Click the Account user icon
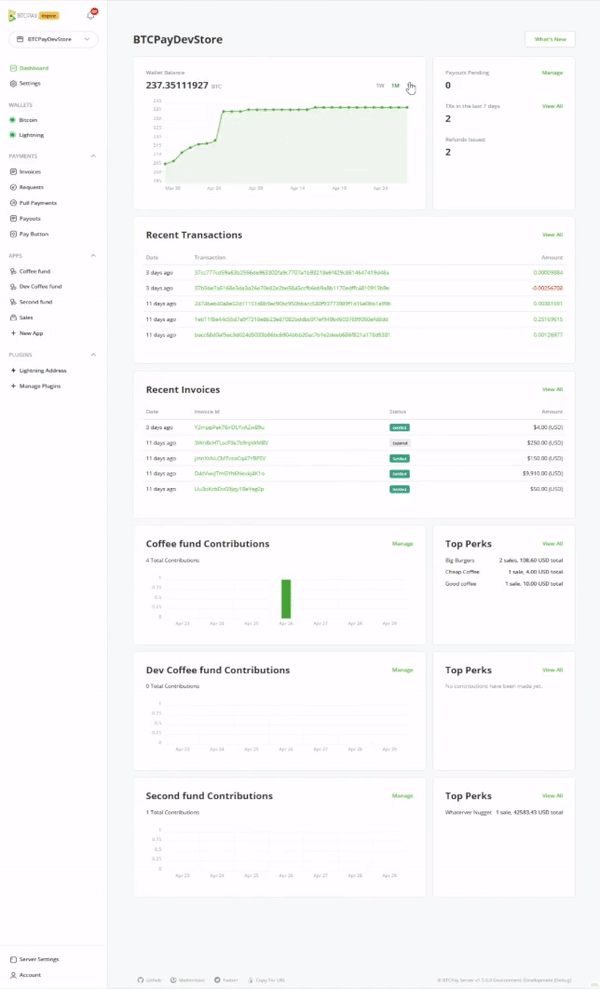The width and height of the screenshot is (600, 989). [x=13, y=975]
